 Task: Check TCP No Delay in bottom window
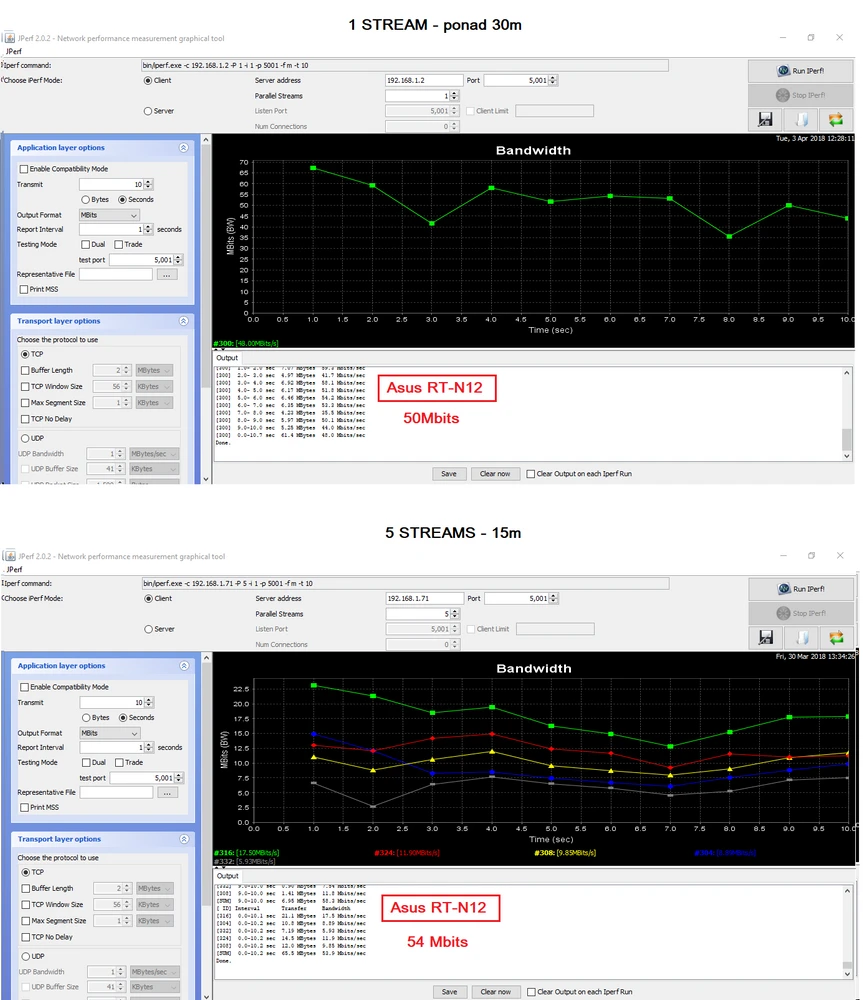coord(24,937)
